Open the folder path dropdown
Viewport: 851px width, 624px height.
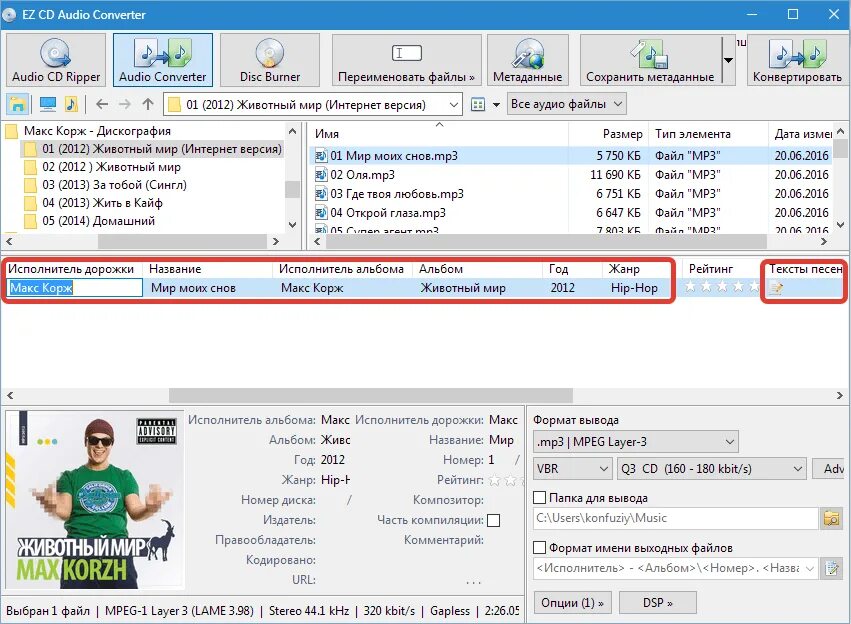coord(454,105)
